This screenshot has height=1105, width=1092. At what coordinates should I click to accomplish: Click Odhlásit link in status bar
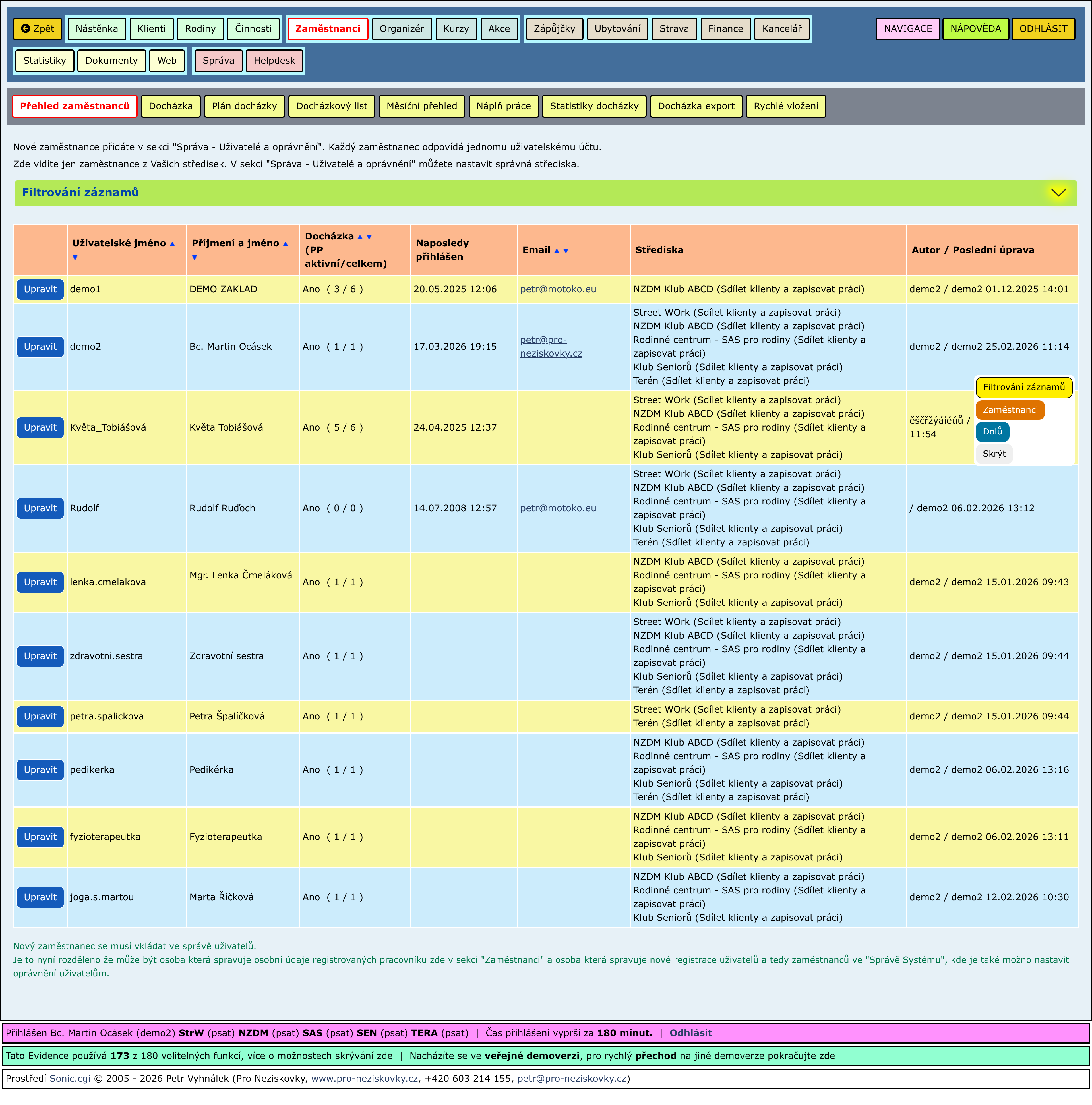(x=690, y=1033)
